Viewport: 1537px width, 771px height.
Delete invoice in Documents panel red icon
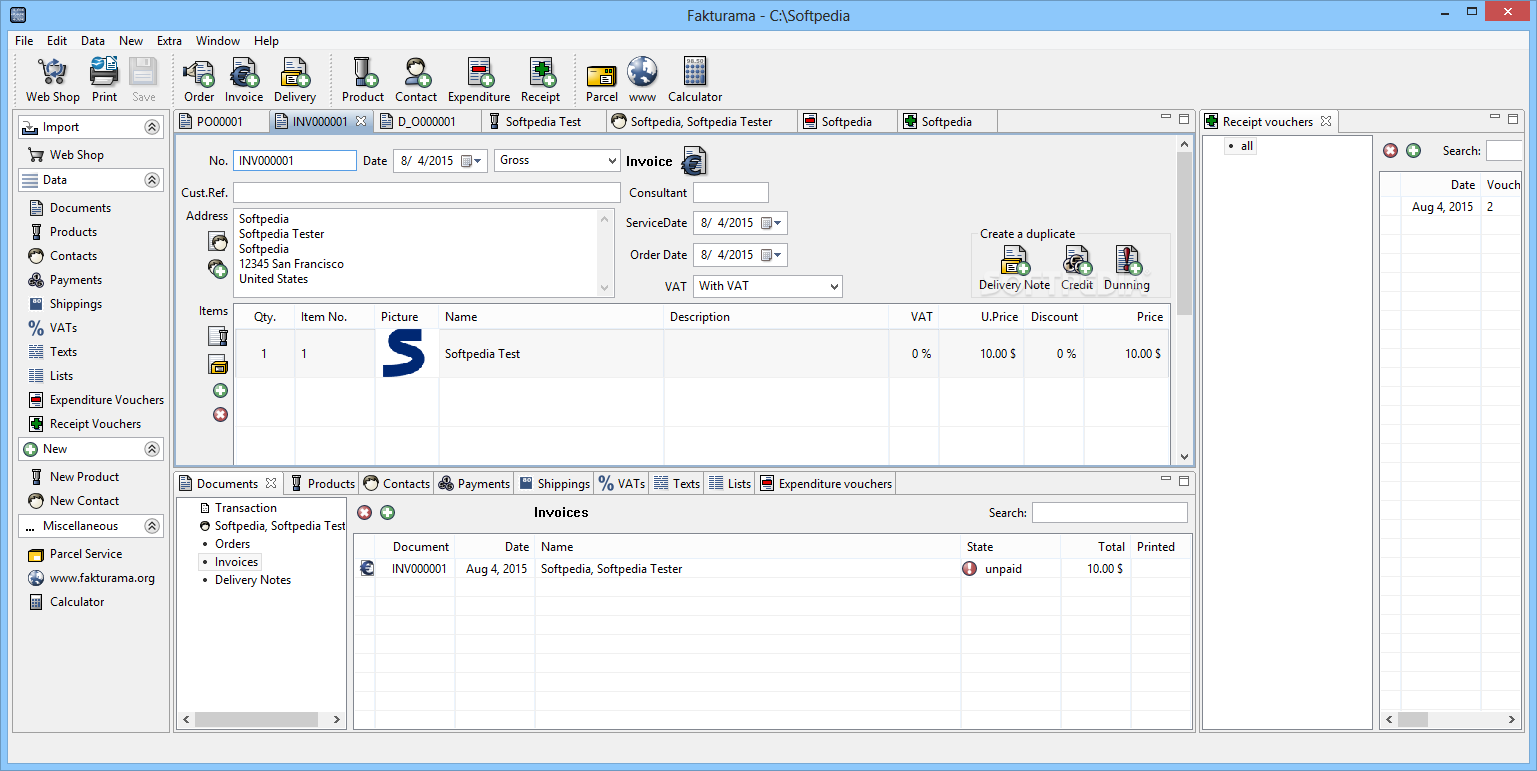pyautogui.click(x=365, y=512)
